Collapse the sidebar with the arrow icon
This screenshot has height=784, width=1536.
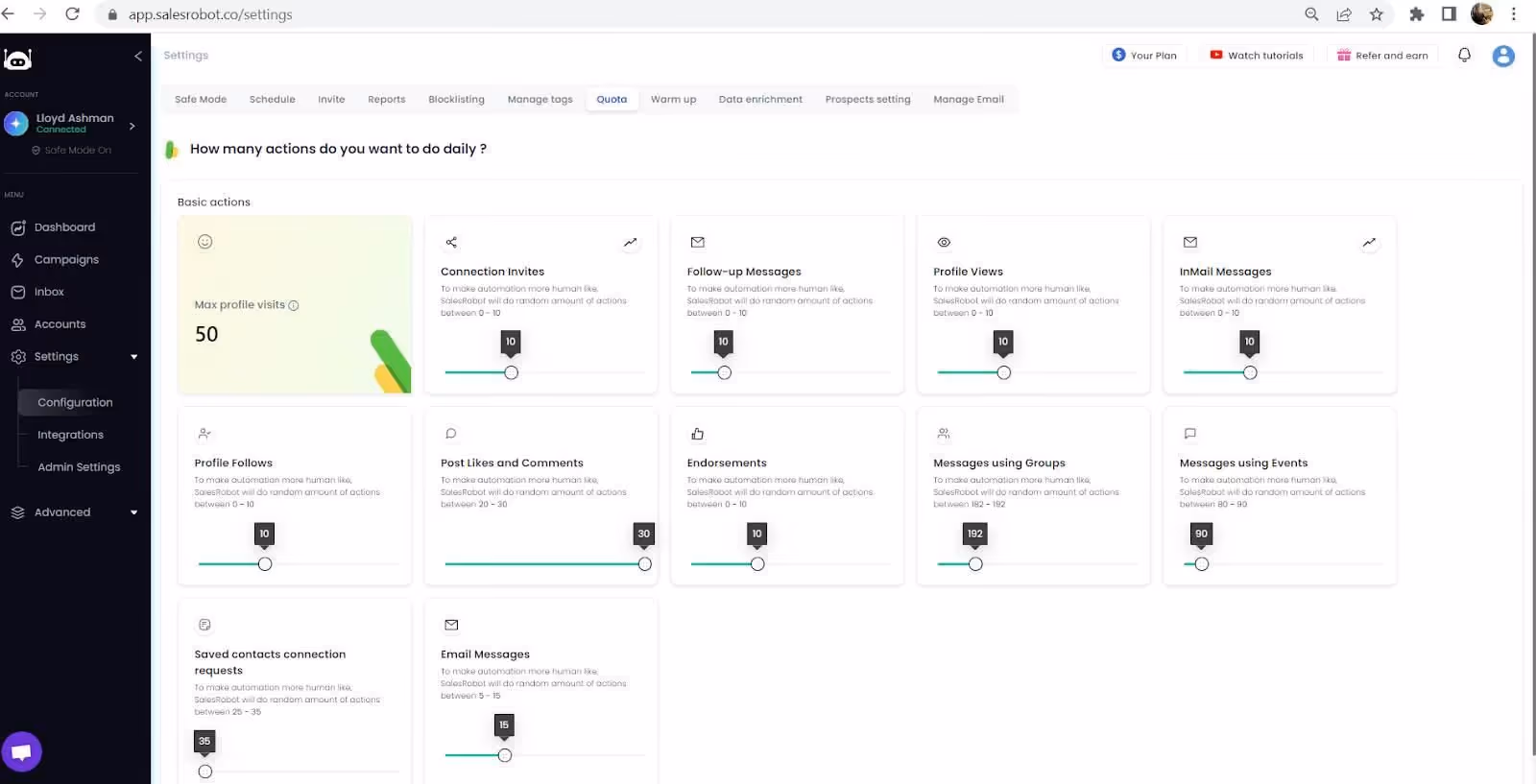(x=138, y=56)
